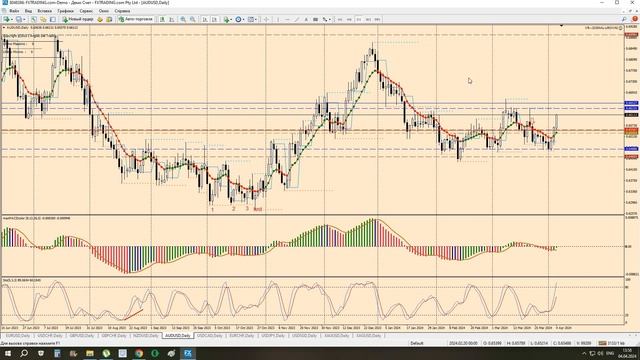The image size is (640, 360).
Task: Switch to the USDCHF,Daily chart tab
Action: [x=50, y=336]
